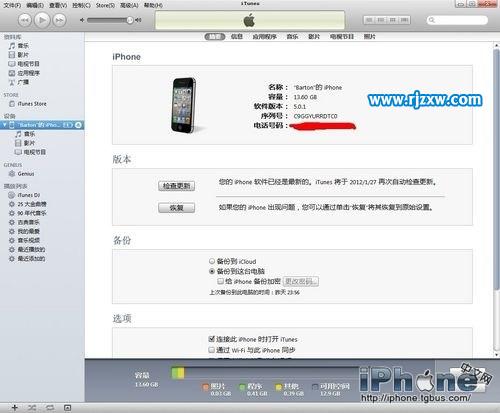Open the 音乐 tab in the device bar
500x413 pixels.
pos(292,37)
